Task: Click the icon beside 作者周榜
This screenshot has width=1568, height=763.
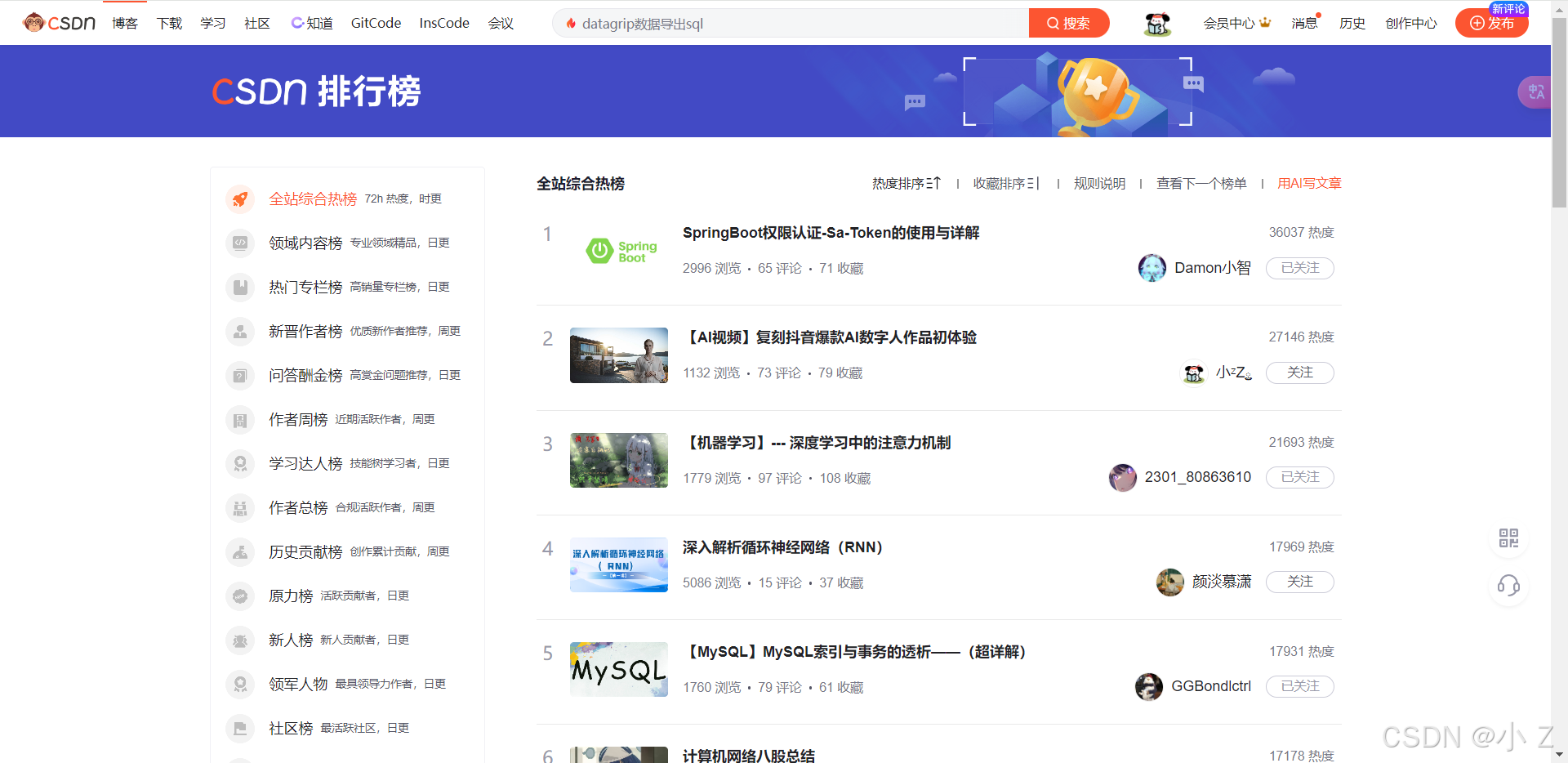Action: click(240, 419)
